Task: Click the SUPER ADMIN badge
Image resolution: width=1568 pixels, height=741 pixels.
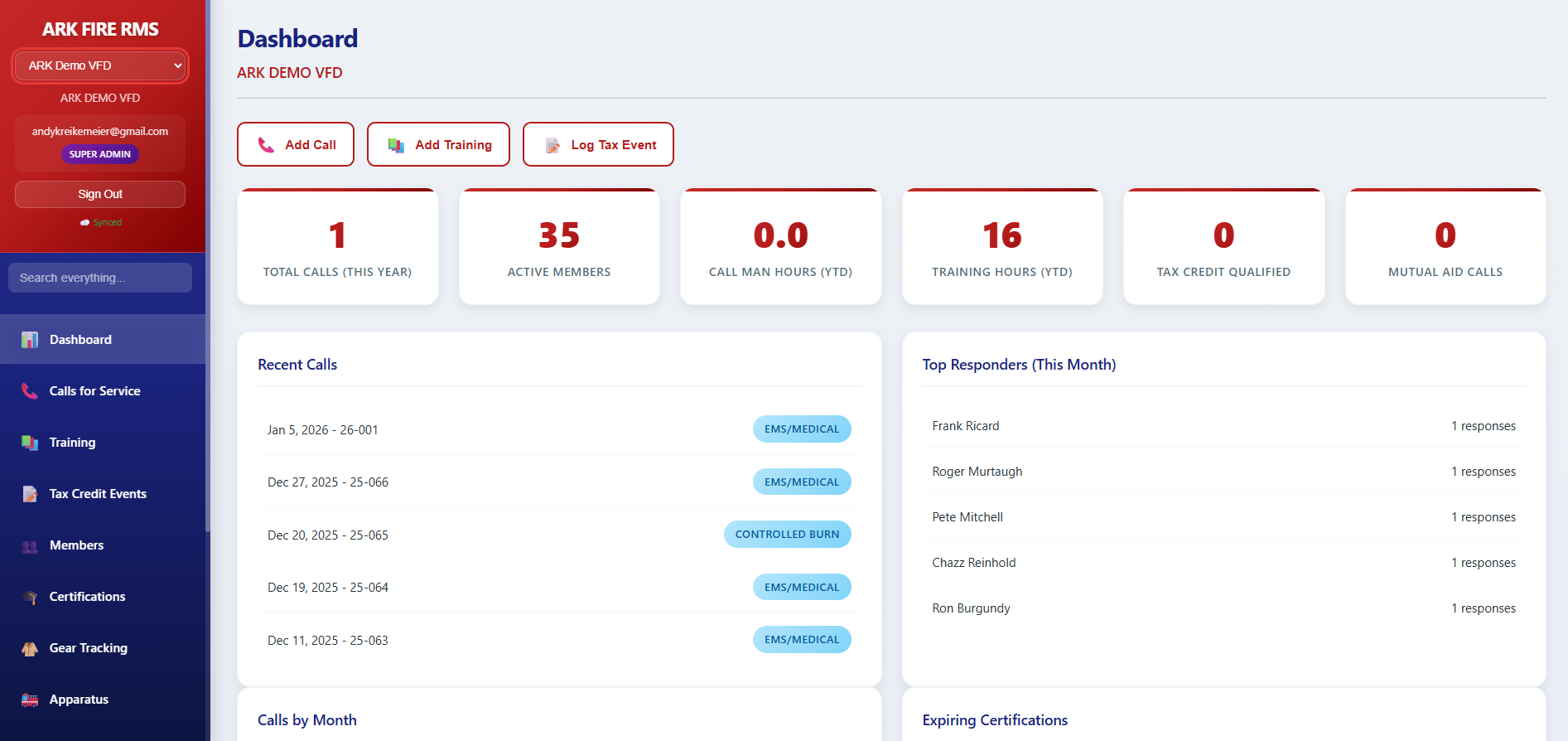Action: (100, 154)
